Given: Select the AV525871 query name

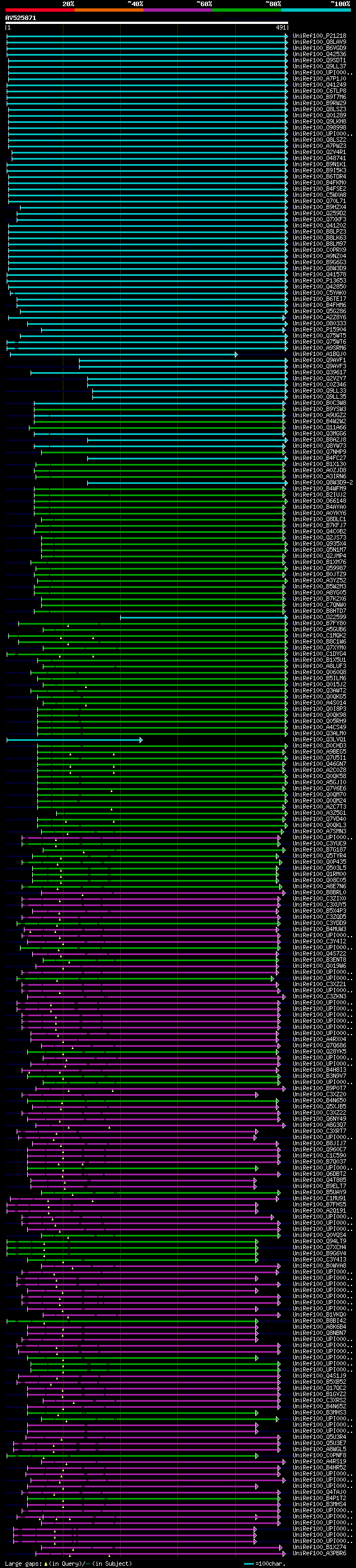Looking at the screenshot, I should pyautogui.click(x=21, y=18).
